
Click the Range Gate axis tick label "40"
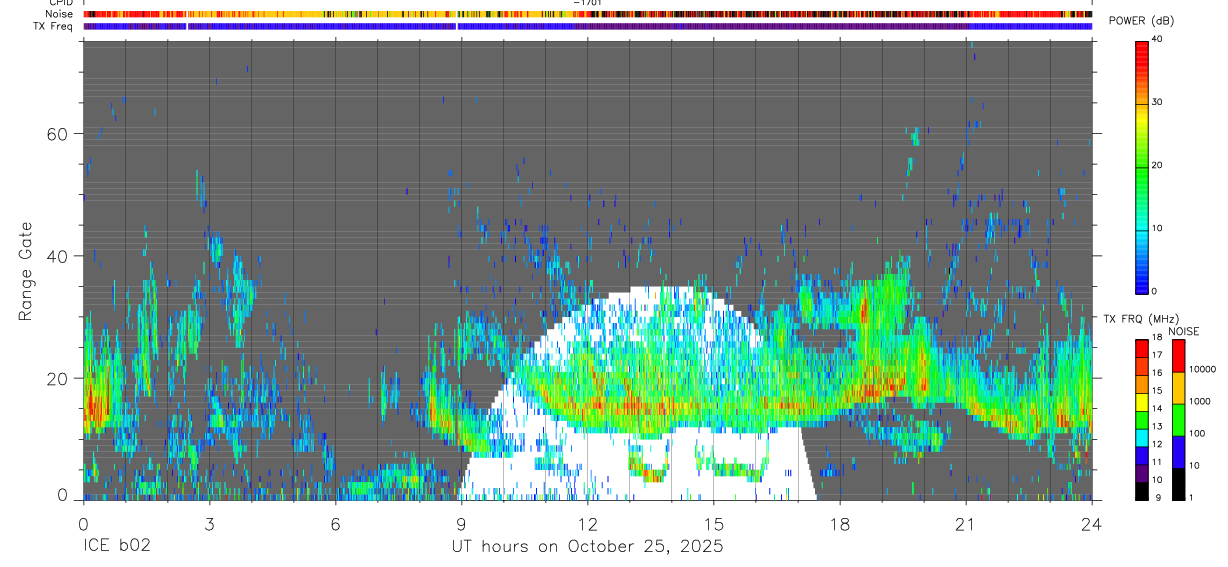pos(58,256)
